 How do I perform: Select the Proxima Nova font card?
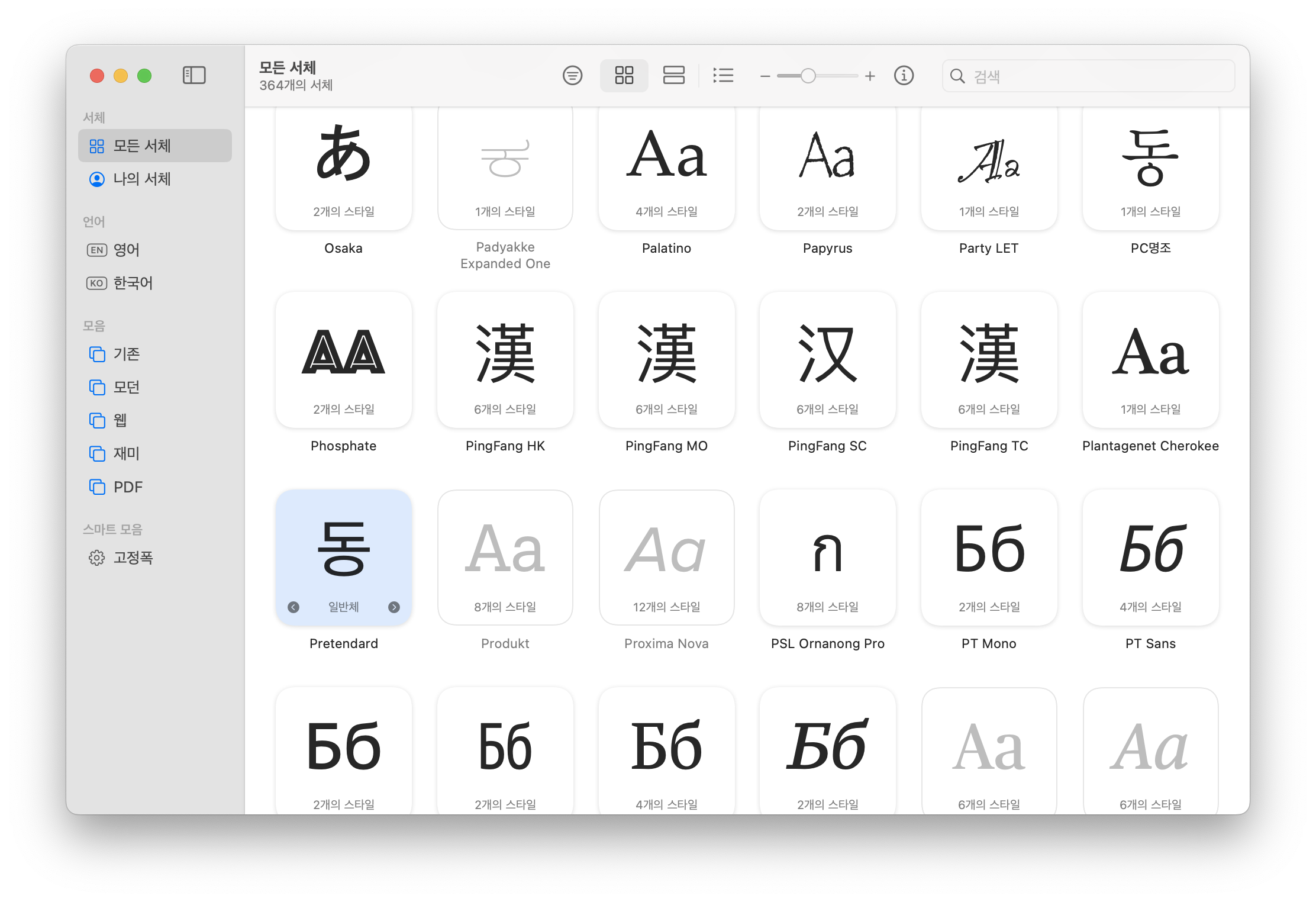(x=667, y=558)
